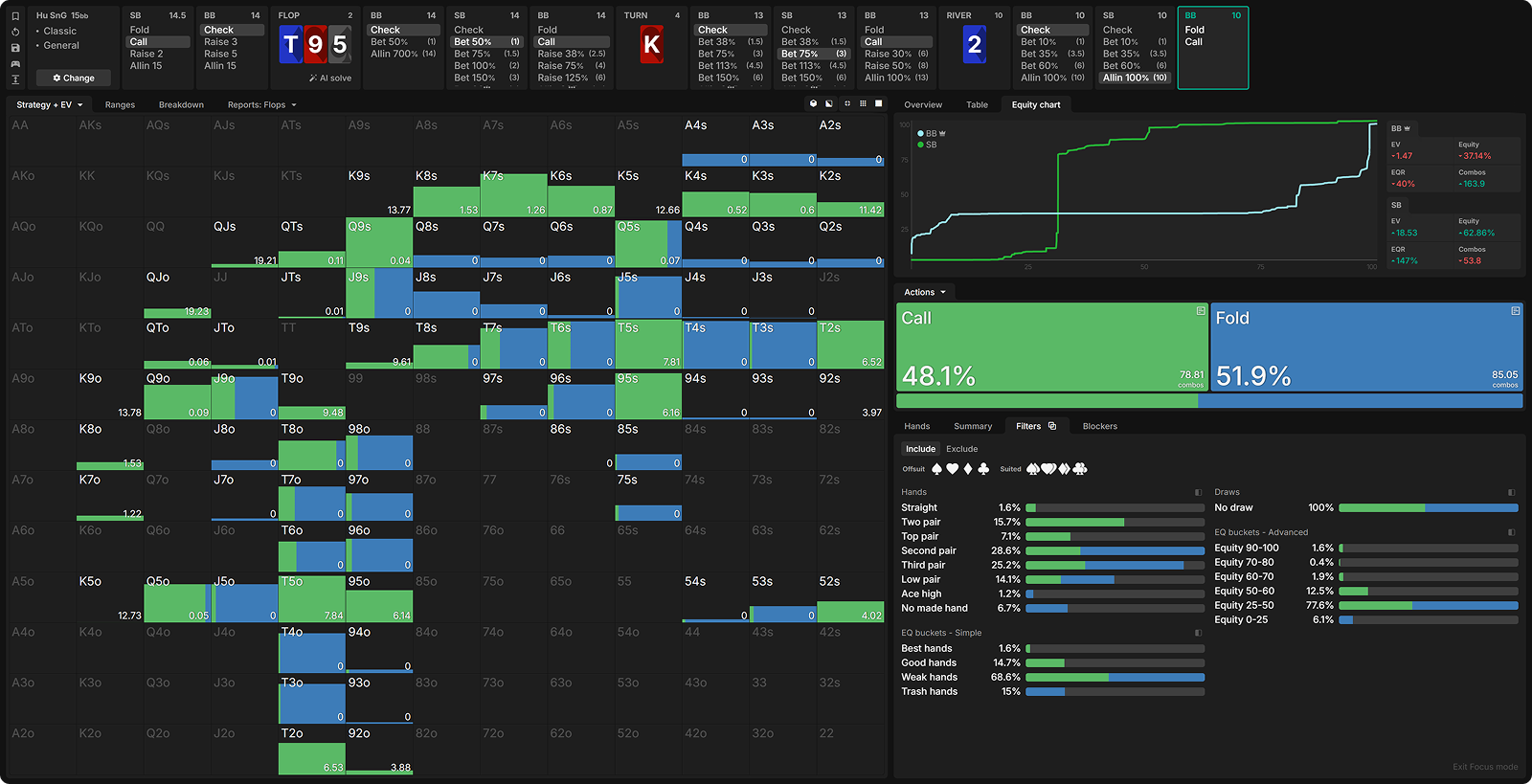Toggle the suited spades filter
The width and height of the screenshot is (1532, 784).
tap(1033, 469)
